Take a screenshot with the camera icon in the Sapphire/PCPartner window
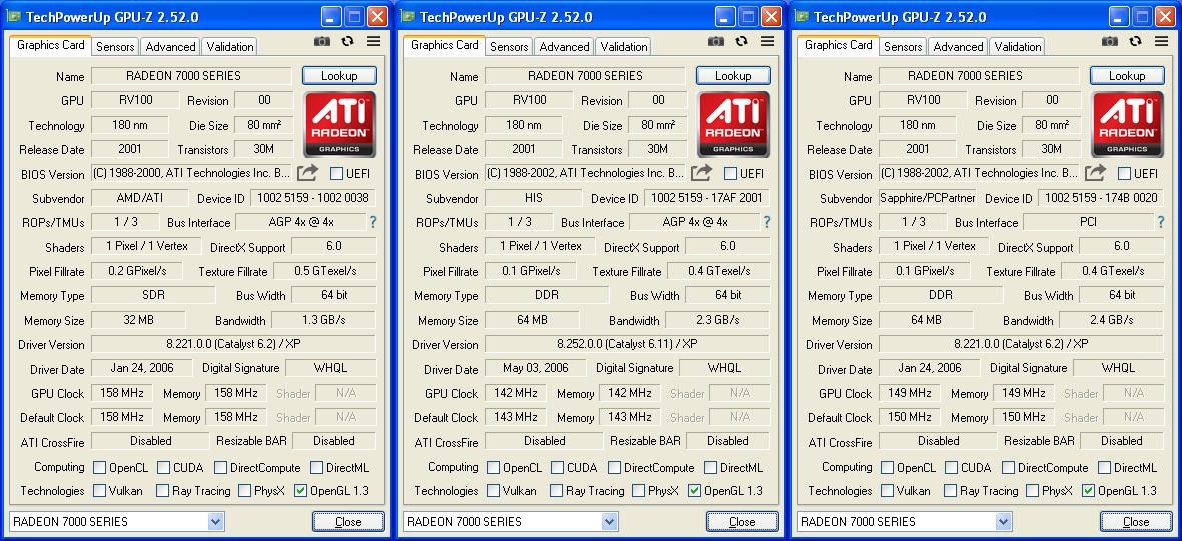Viewport: 1182px width, 541px height. tap(1110, 41)
